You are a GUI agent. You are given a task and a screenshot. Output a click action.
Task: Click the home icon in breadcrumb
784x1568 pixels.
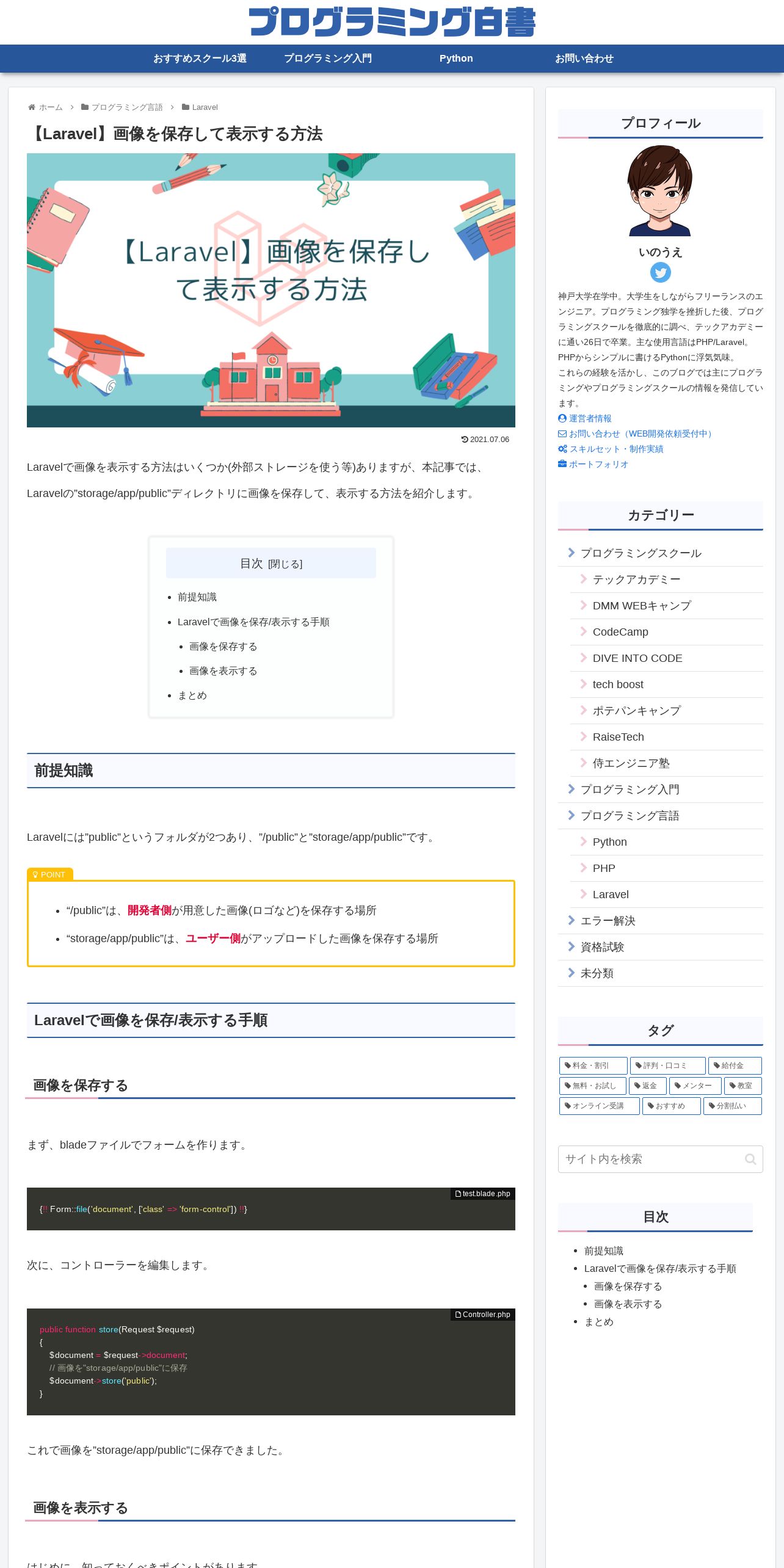point(32,107)
